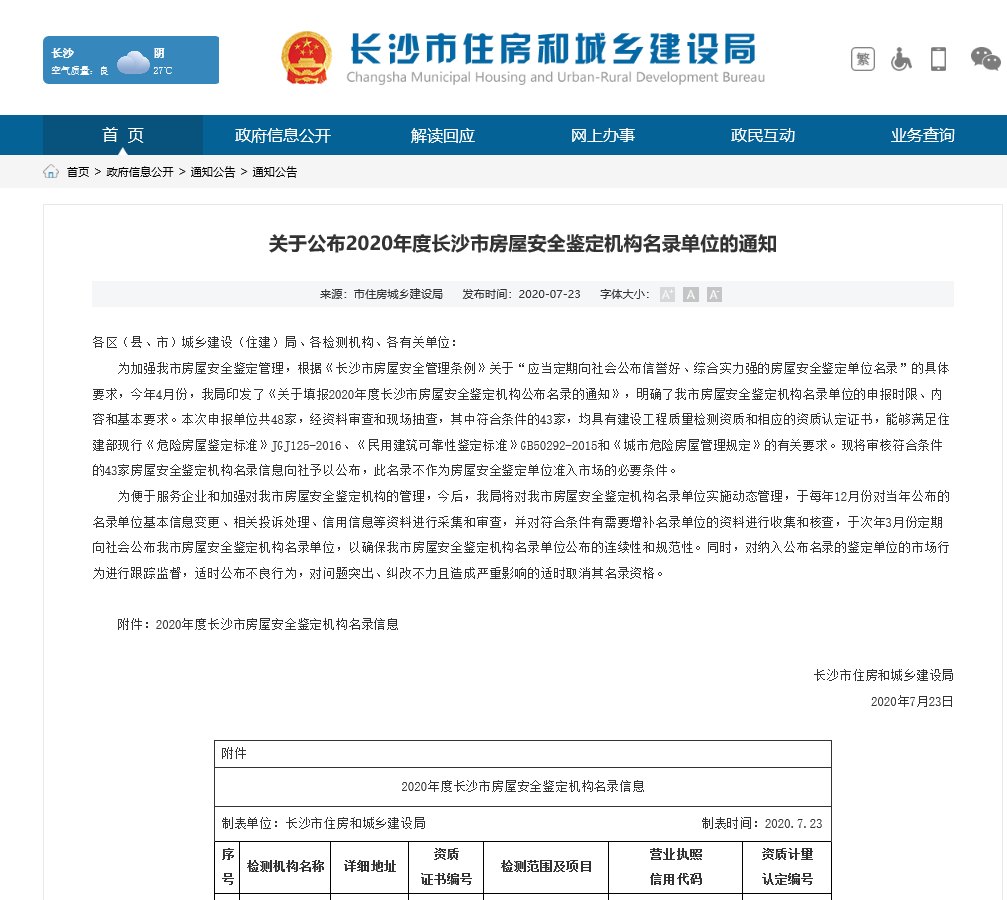Viewport: 1007px width, 900px height.
Task: Toggle traditional Chinese with 繁 button
Action: click(x=862, y=60)
